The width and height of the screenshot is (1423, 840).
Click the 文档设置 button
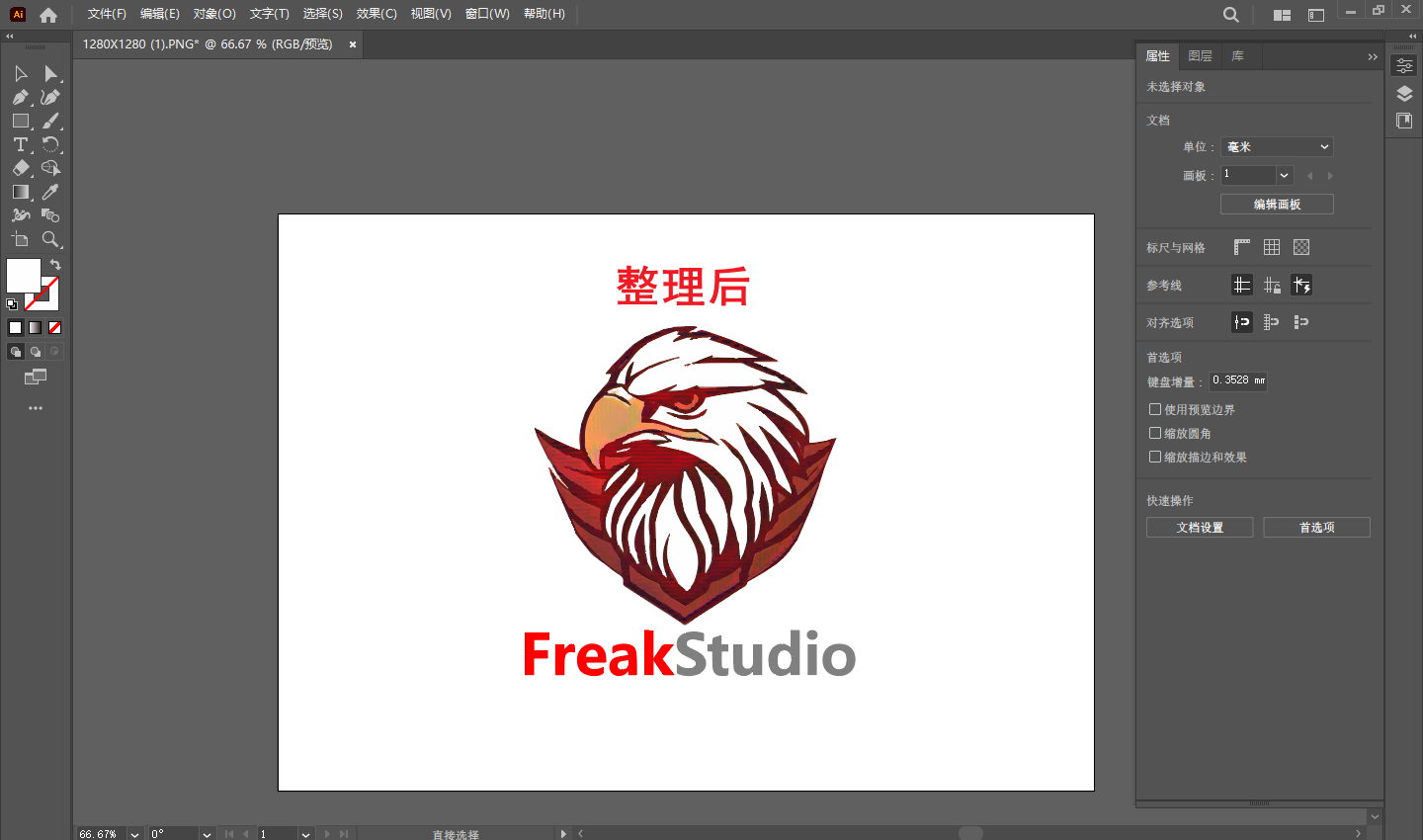pos(1200,528)
